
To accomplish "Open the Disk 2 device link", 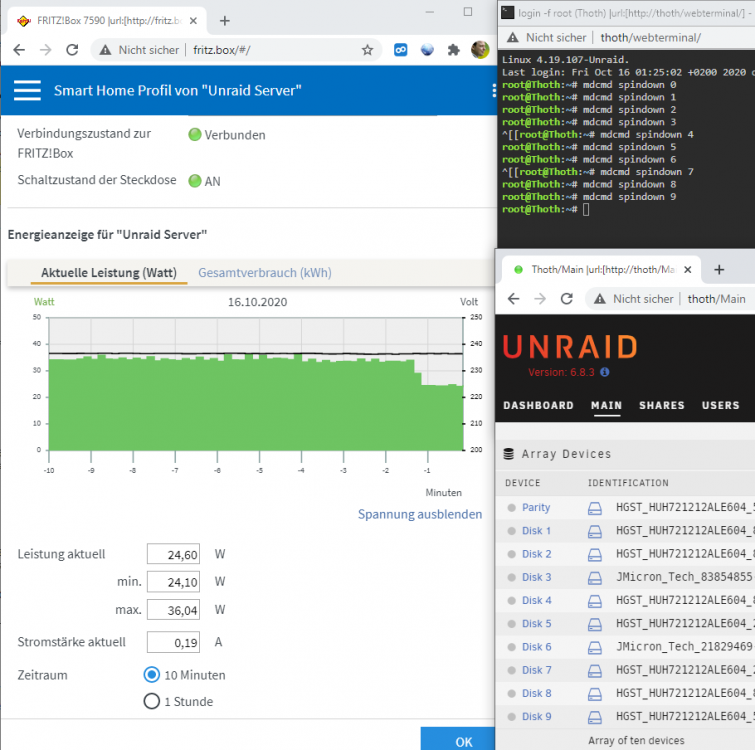I will click(x=536, y=554).
